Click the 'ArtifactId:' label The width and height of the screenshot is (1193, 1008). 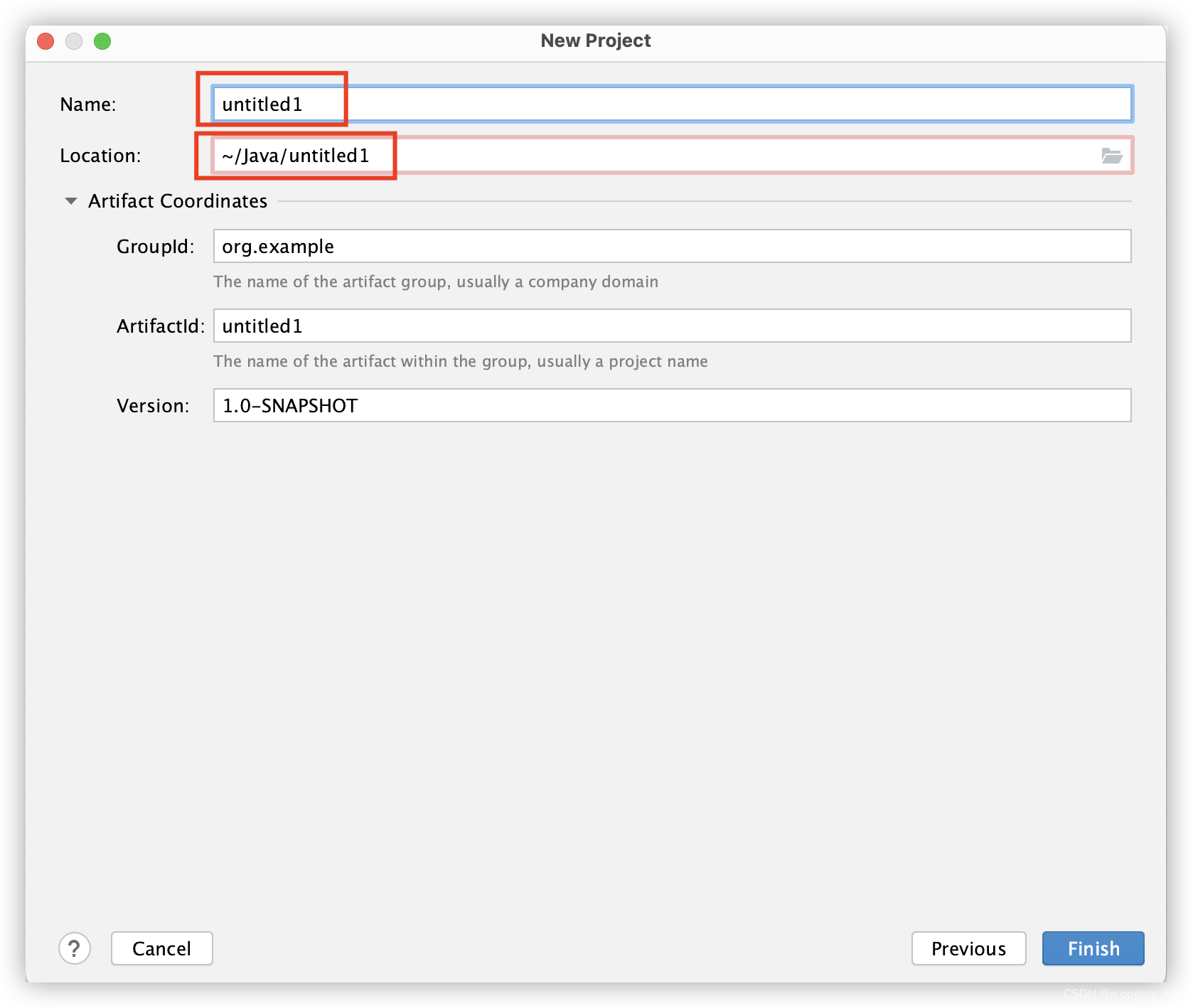coord(161,326)
